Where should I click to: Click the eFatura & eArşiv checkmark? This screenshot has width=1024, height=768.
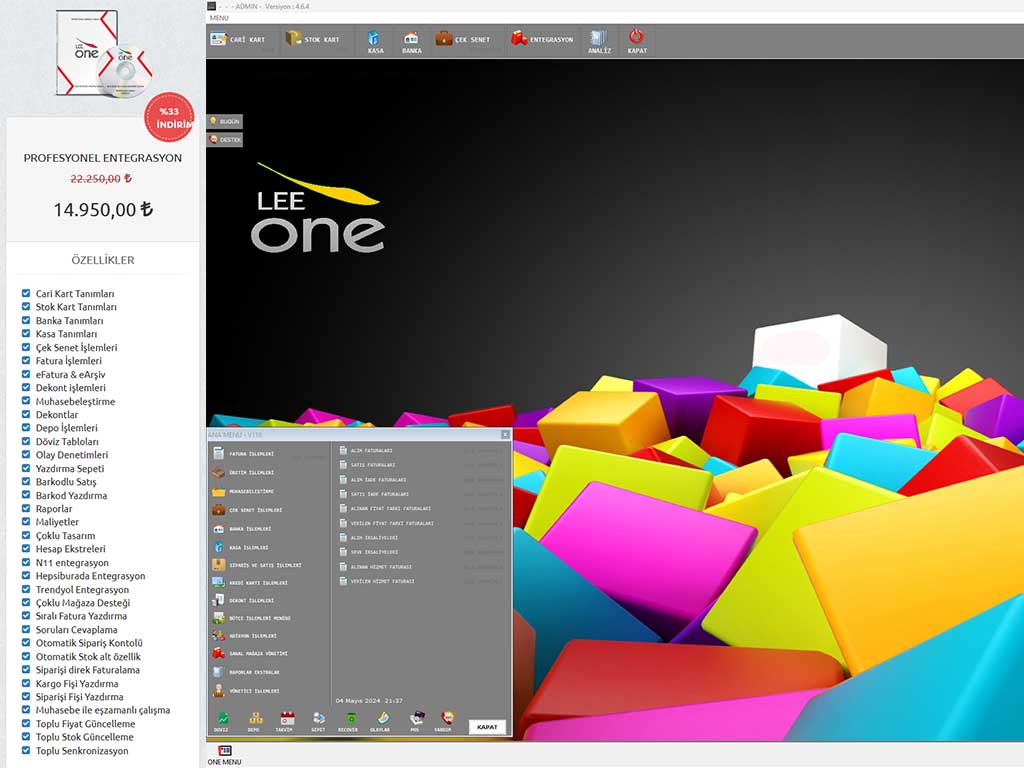[26, 374]
